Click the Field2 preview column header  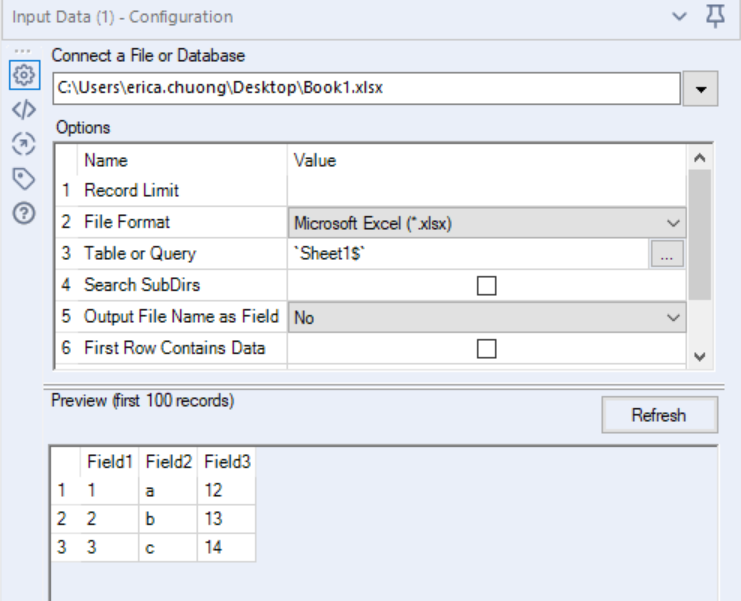[x=168, y=462]
